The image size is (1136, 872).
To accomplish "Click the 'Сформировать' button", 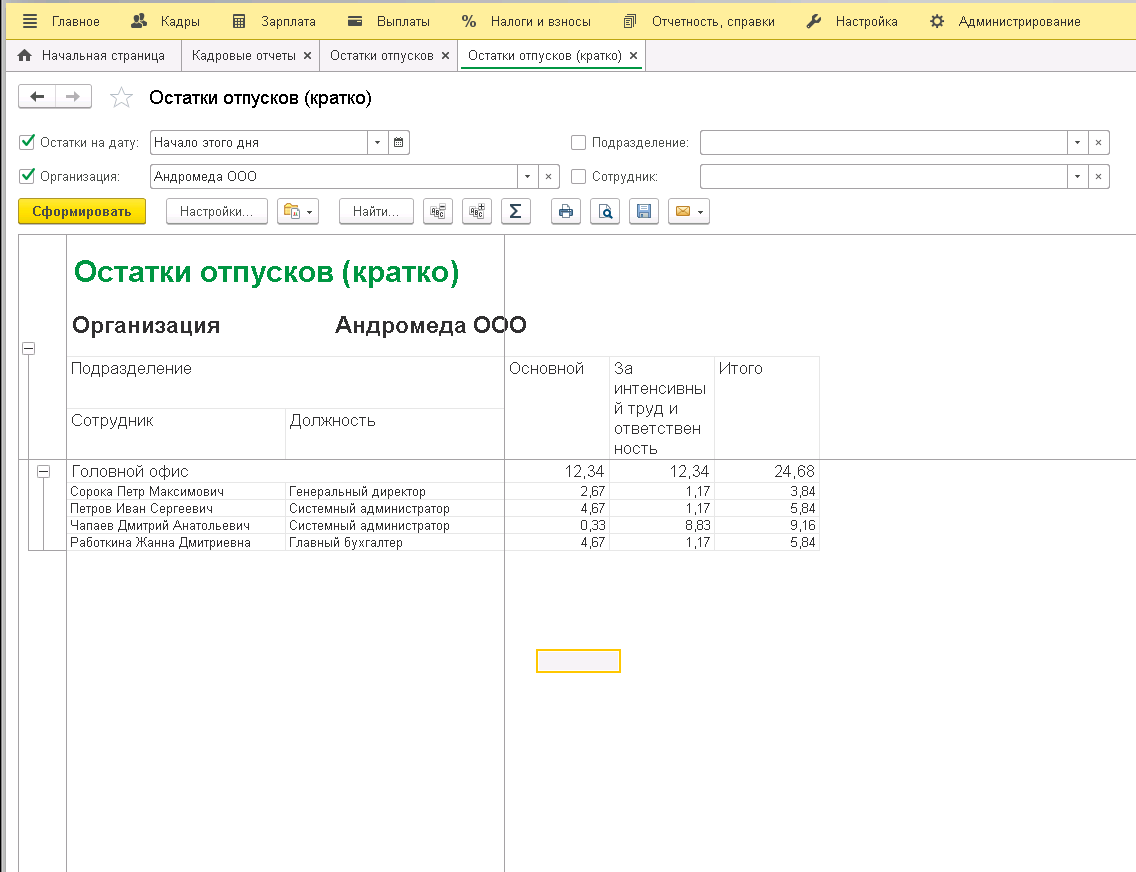I will tap(82, 211).
